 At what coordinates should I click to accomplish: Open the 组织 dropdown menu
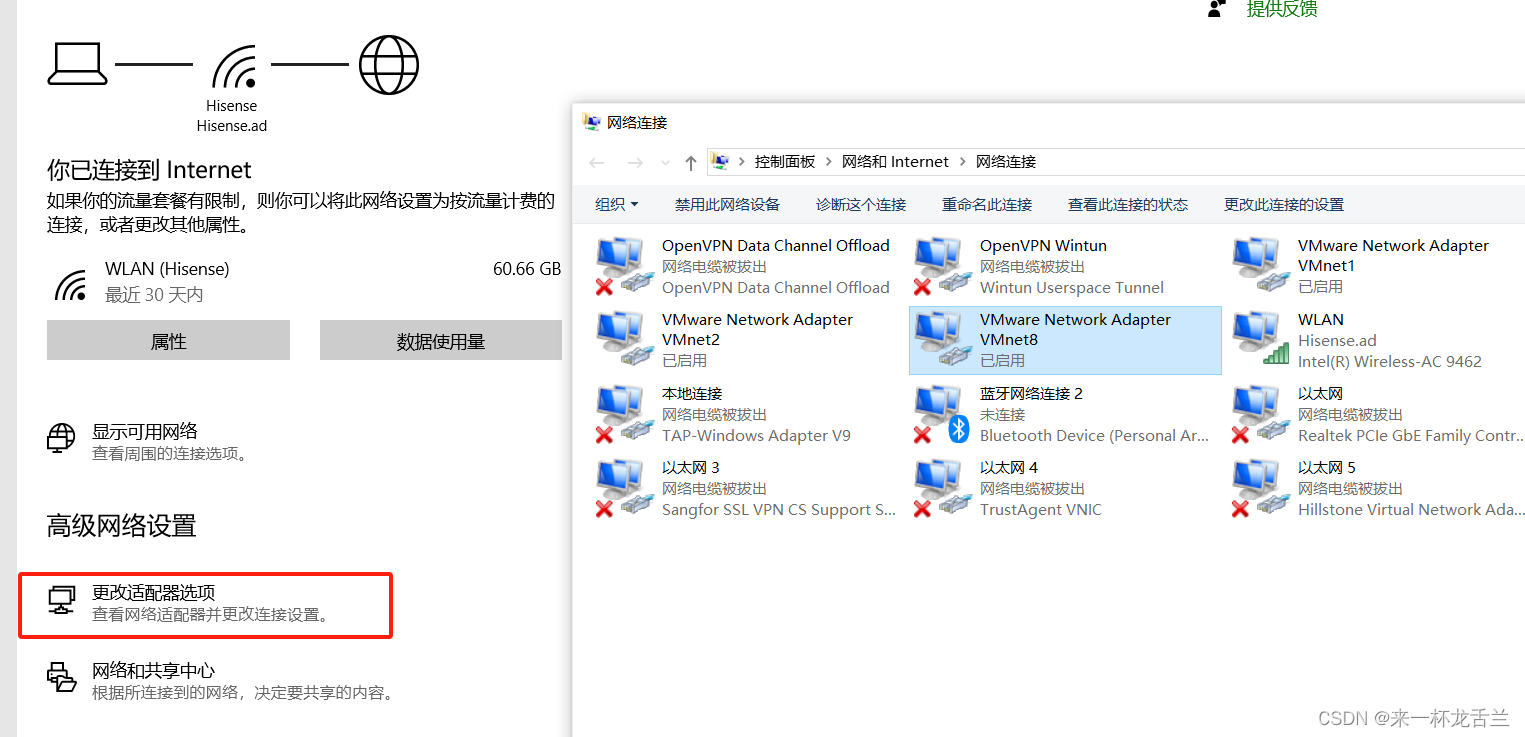click(617, 204)
